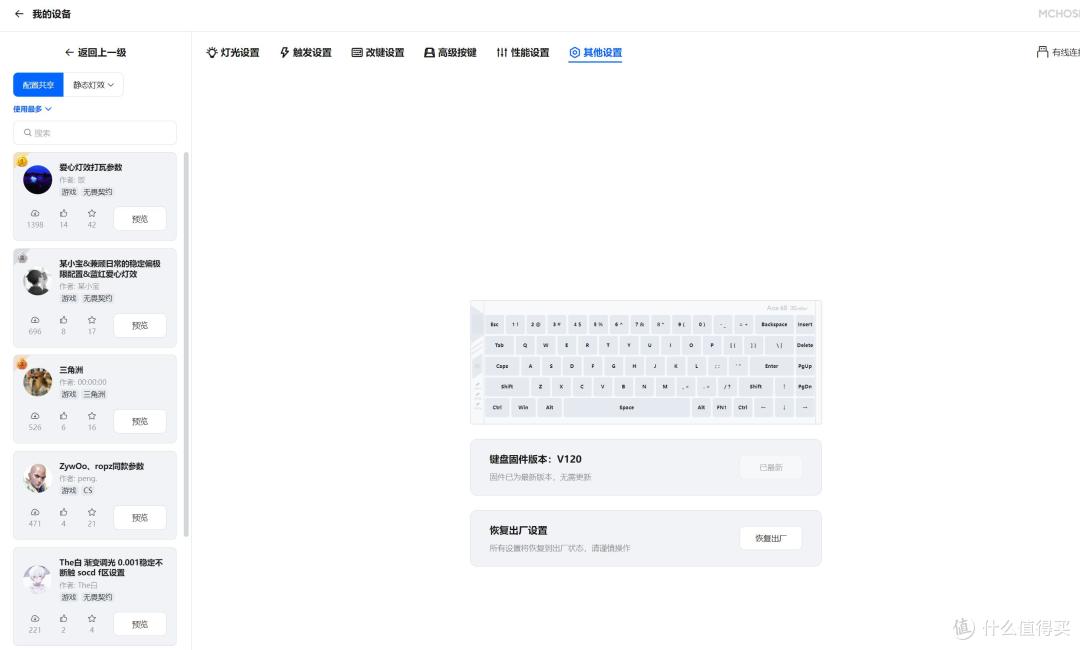This screenshot has width=1080, height=650.
Task: Star the ZywOo、ropz同款参数 config
Action: click(92, 512)
